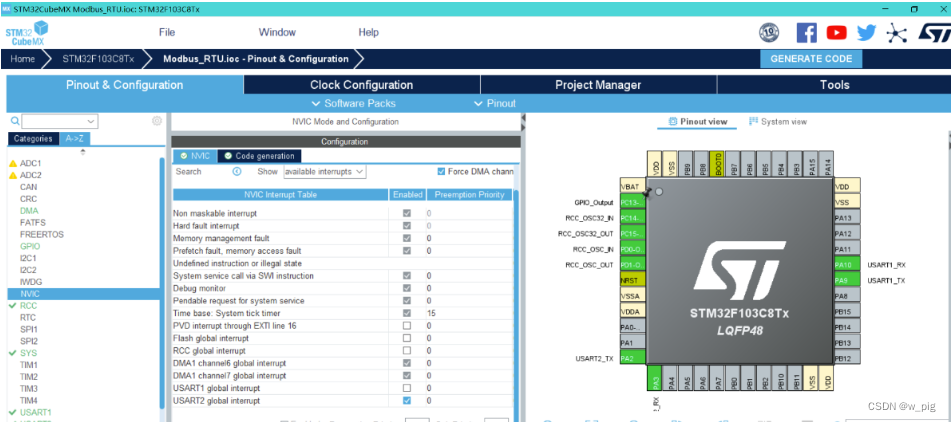The height and width of the screenshot is (422, 951).
Task: Enable RCC global interrupt checkbox
Action: pos(407,350)
